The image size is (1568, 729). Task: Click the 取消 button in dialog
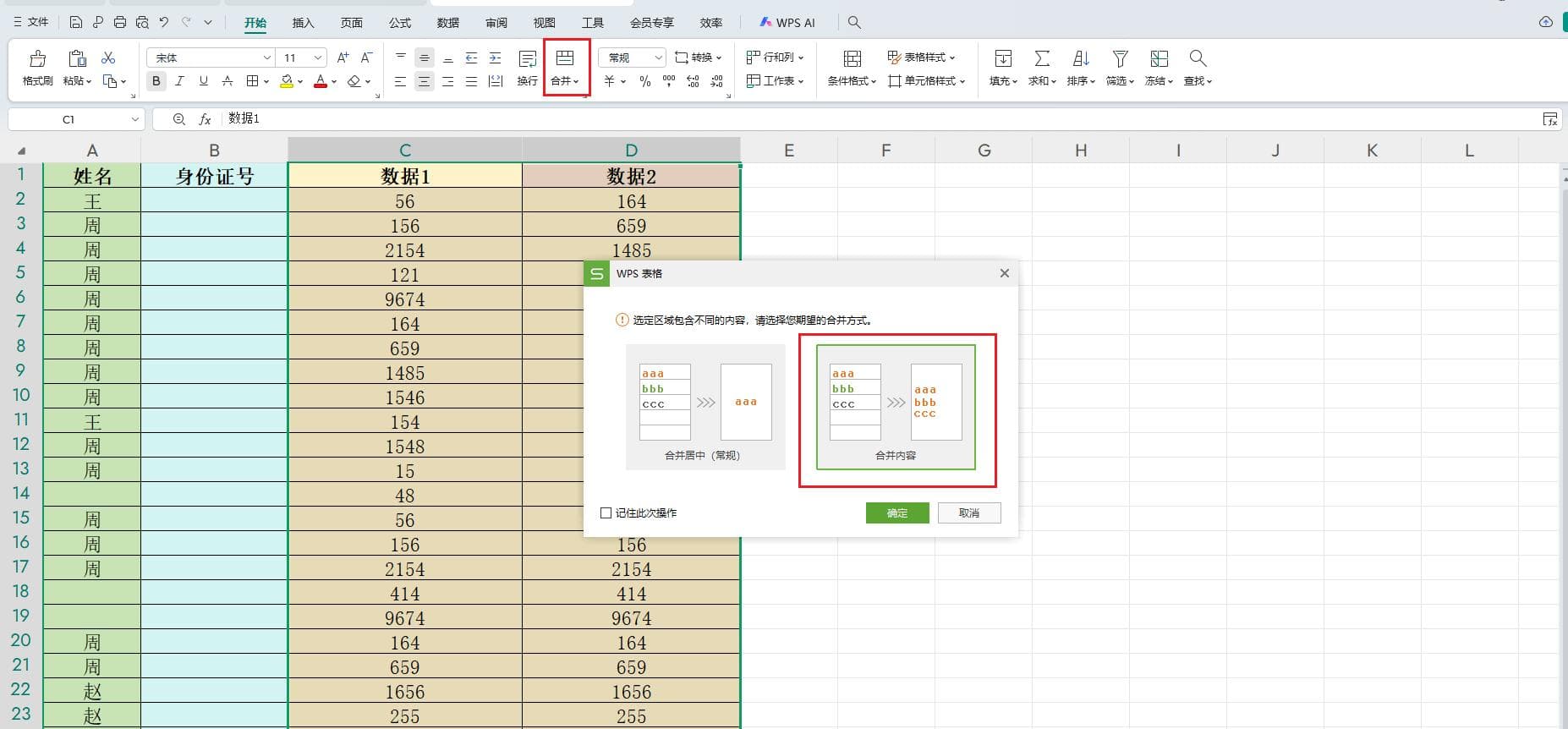coord(969,512)
